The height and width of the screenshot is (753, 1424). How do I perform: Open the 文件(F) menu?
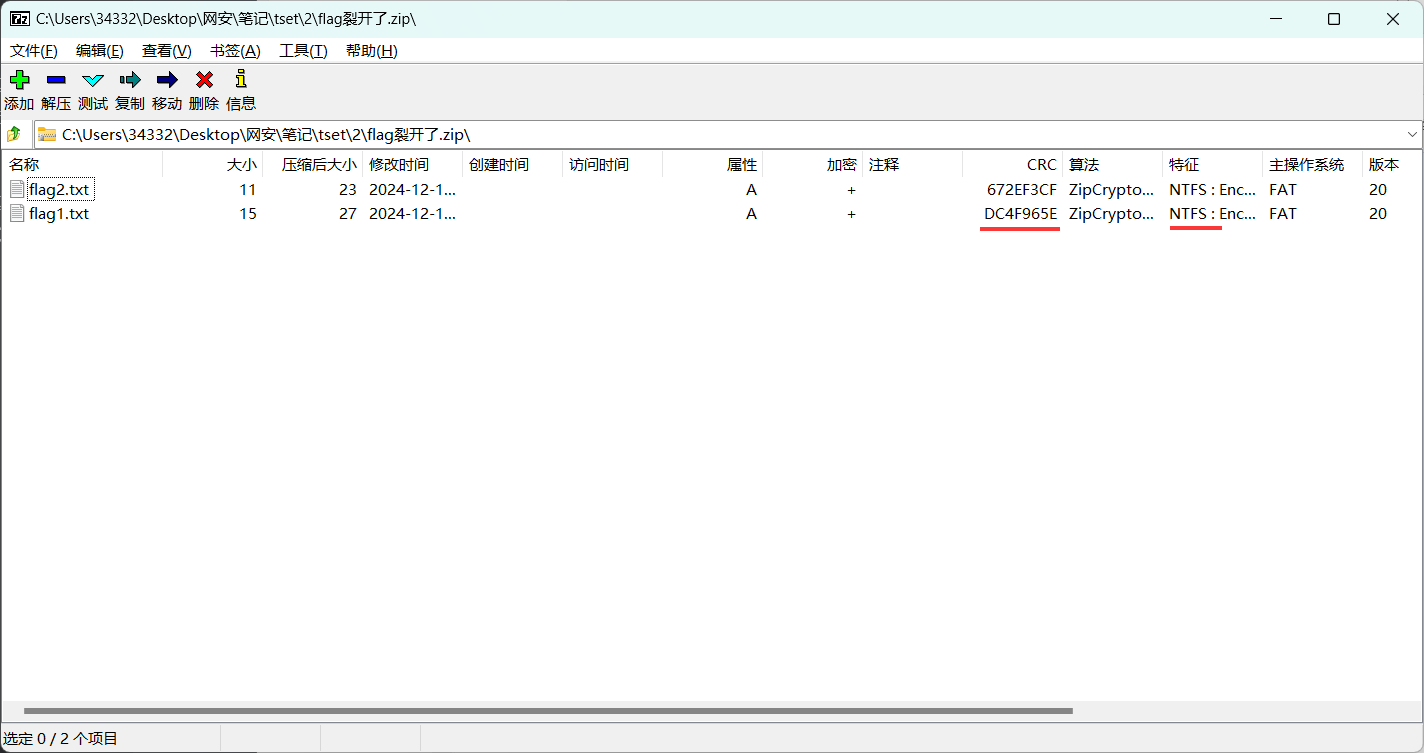point(33,51)
